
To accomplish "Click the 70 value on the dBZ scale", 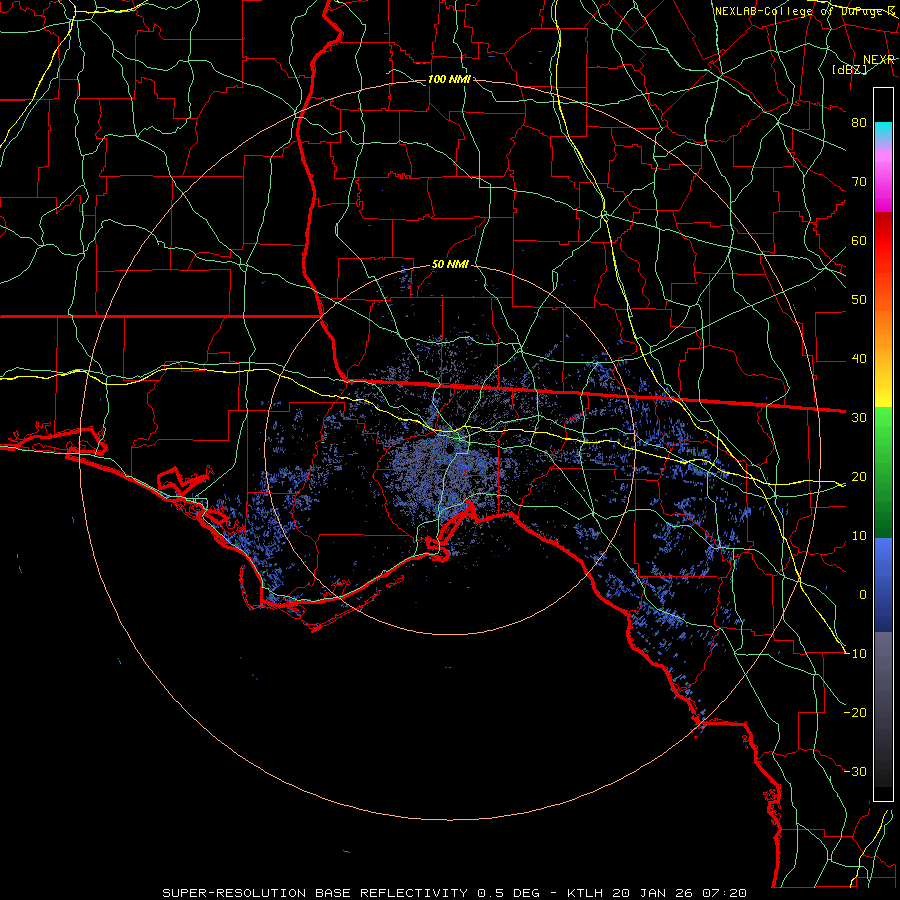I will tap(859, 182).
